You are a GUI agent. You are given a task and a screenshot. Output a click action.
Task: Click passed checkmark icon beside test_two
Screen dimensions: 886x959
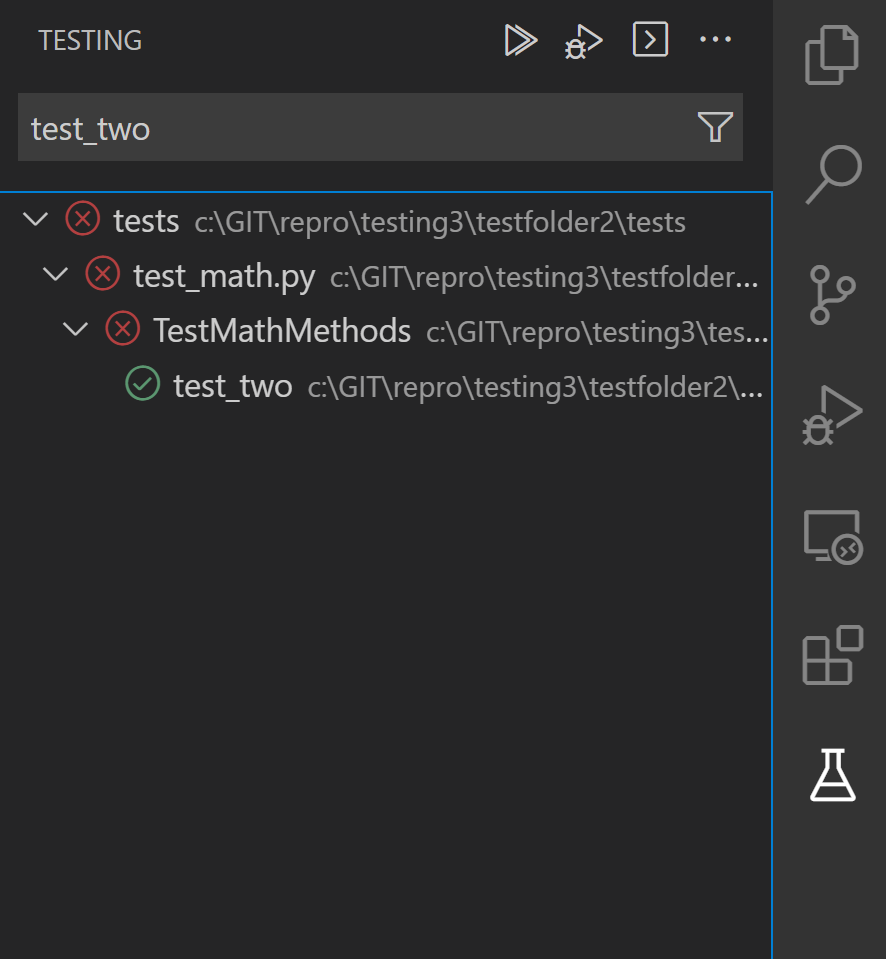pyautogui.click(x=142, y=383)
